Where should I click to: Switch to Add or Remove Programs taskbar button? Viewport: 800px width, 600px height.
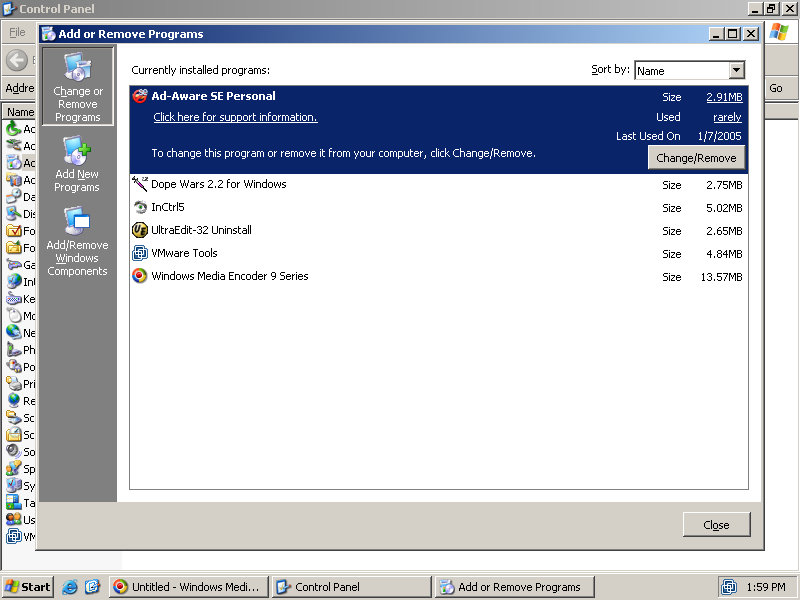pyautogui.click(x=515, y=587)
